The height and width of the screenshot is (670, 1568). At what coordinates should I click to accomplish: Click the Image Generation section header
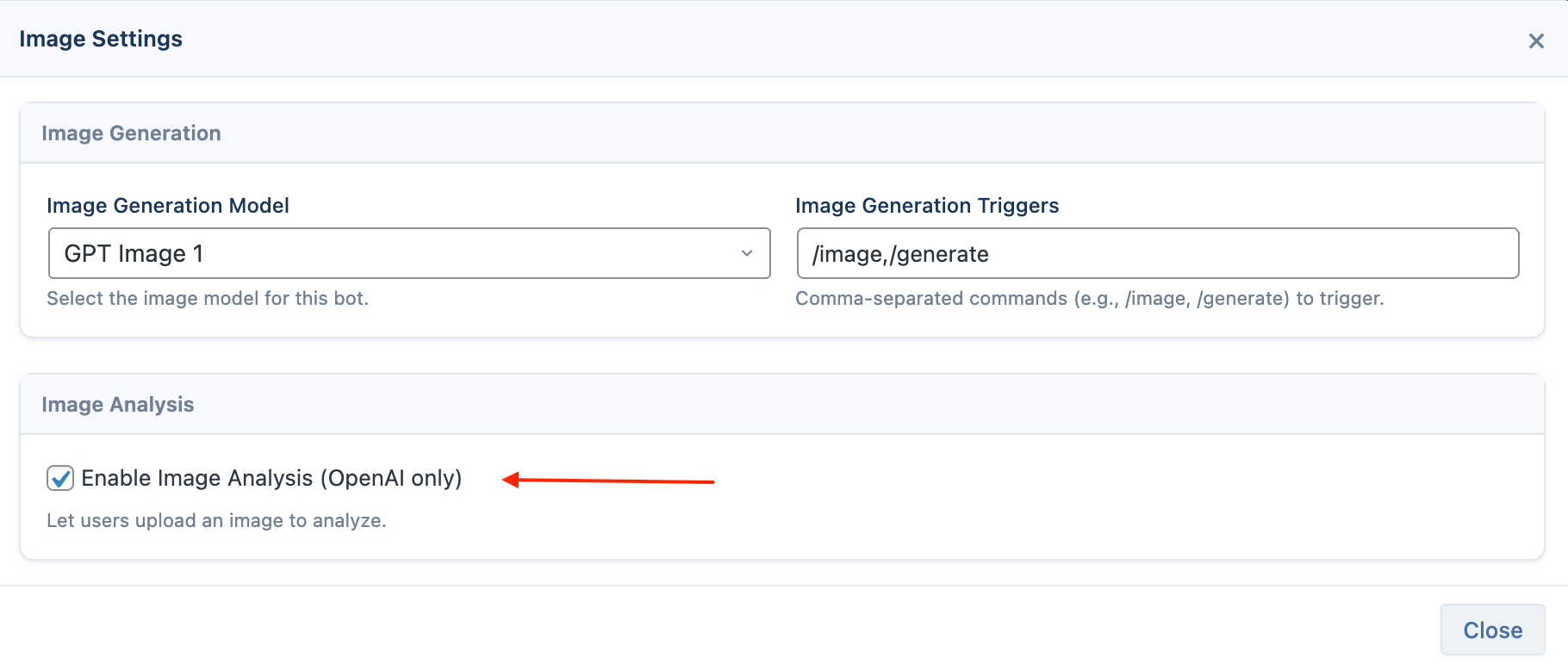pyautogui.click(x=131, y=133)
